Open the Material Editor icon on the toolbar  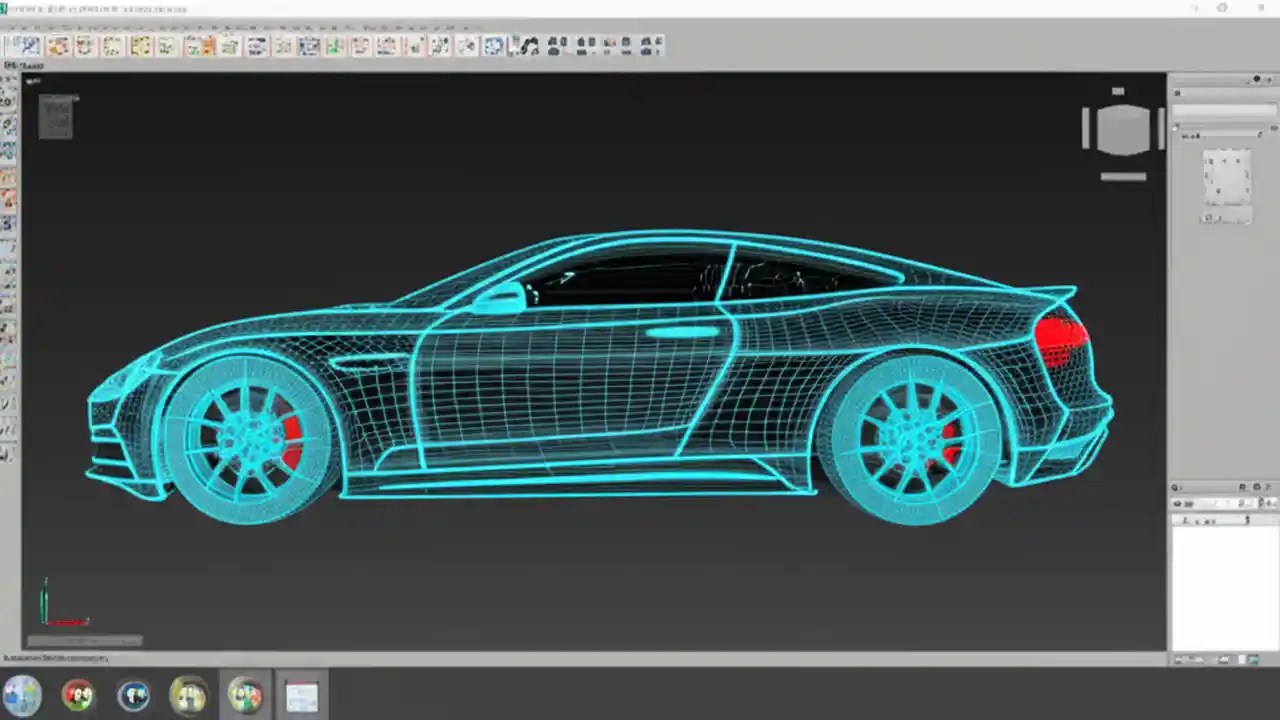point(555,45)
